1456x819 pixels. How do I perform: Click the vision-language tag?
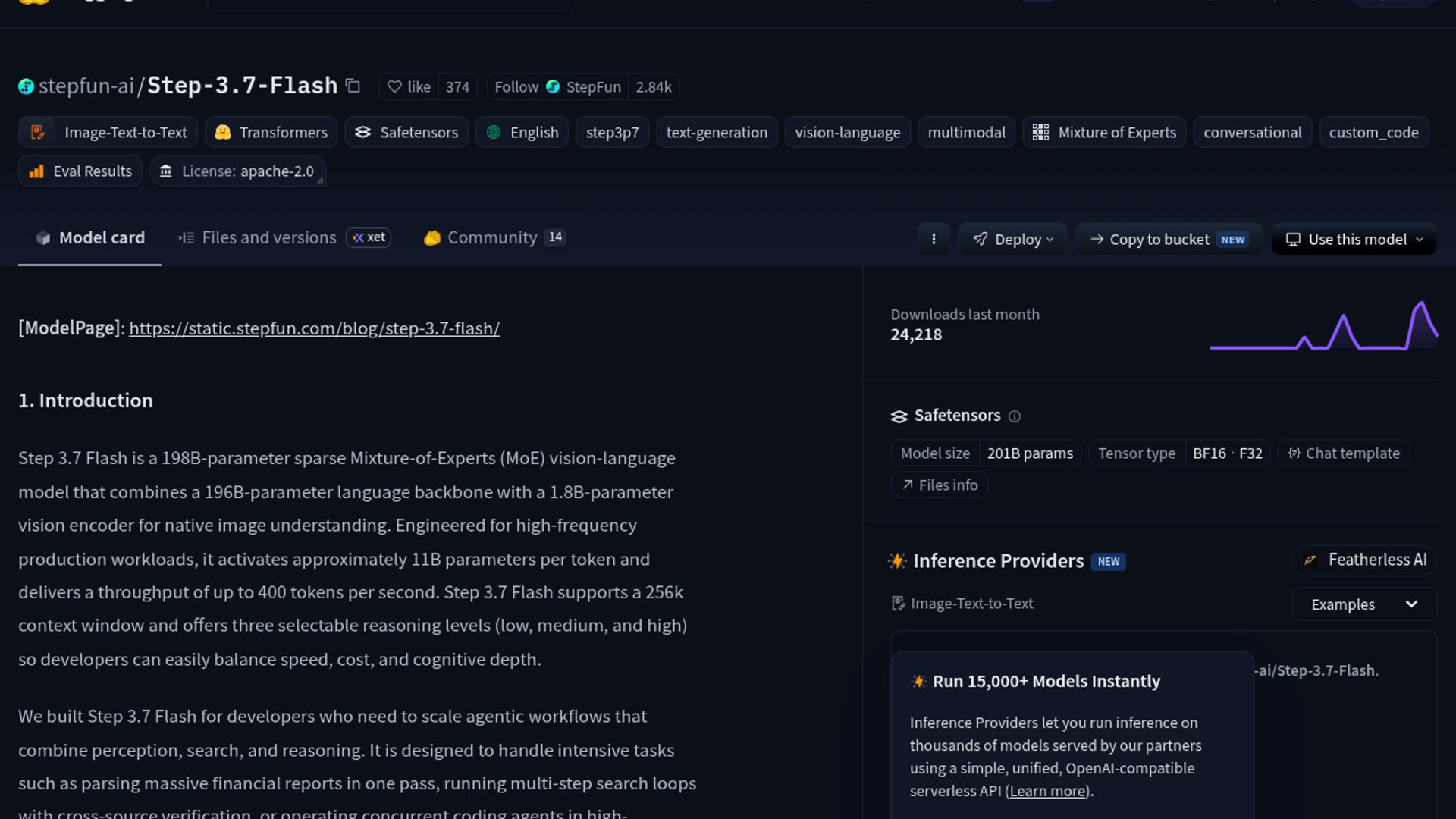pos(847,132)
